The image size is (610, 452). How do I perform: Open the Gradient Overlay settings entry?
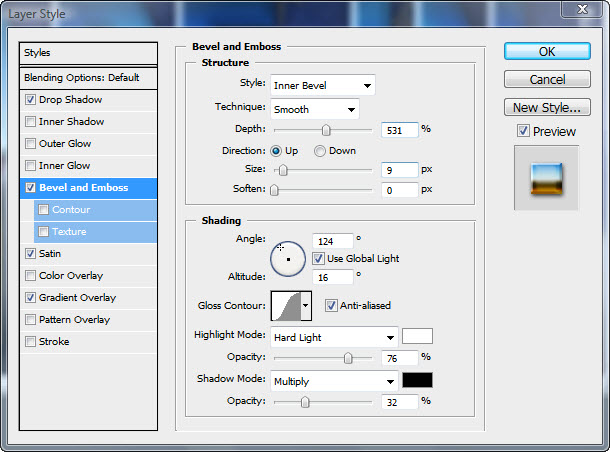[78, 298]
